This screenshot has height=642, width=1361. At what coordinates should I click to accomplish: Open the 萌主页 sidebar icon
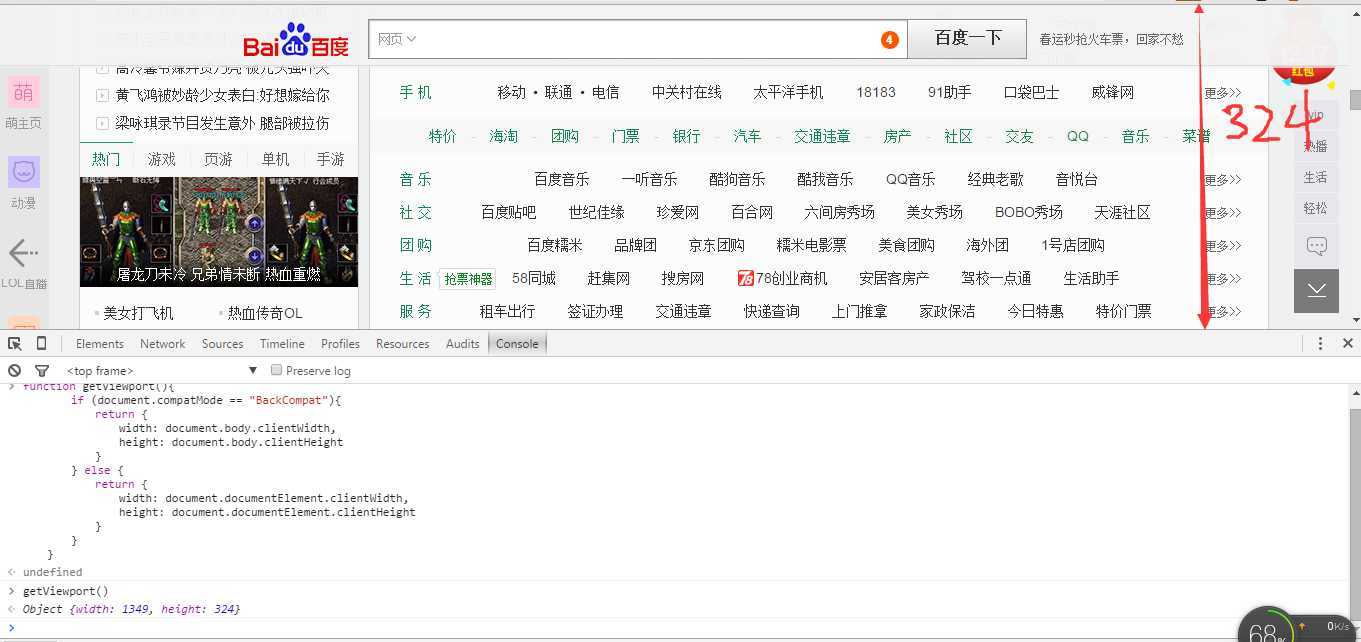(x=24, y=92)
